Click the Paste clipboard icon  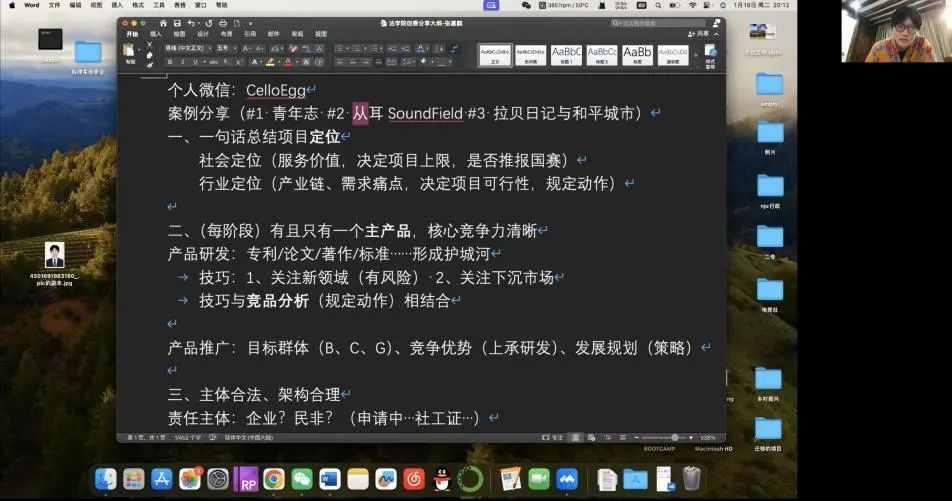pyautogui.click(x=129, y=52)
